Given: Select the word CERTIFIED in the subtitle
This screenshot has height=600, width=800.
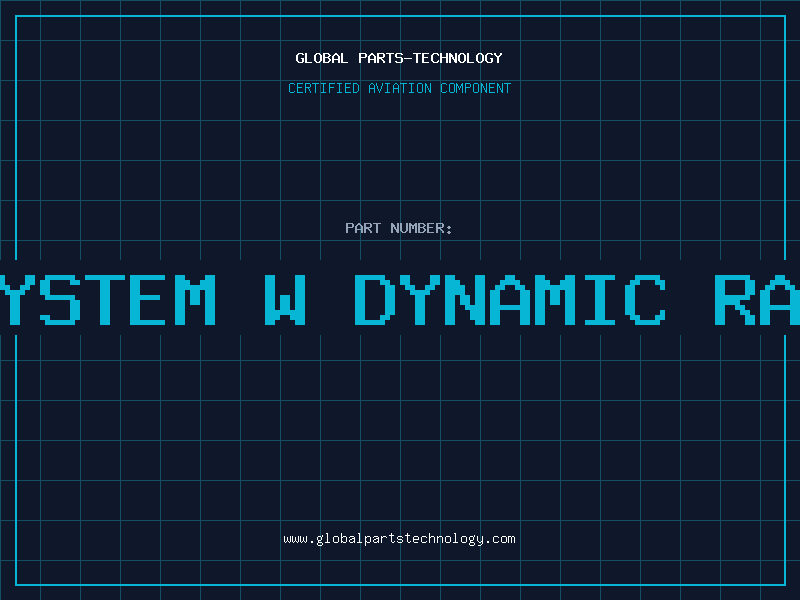Looking at the screenshot, I should point(324,88).
